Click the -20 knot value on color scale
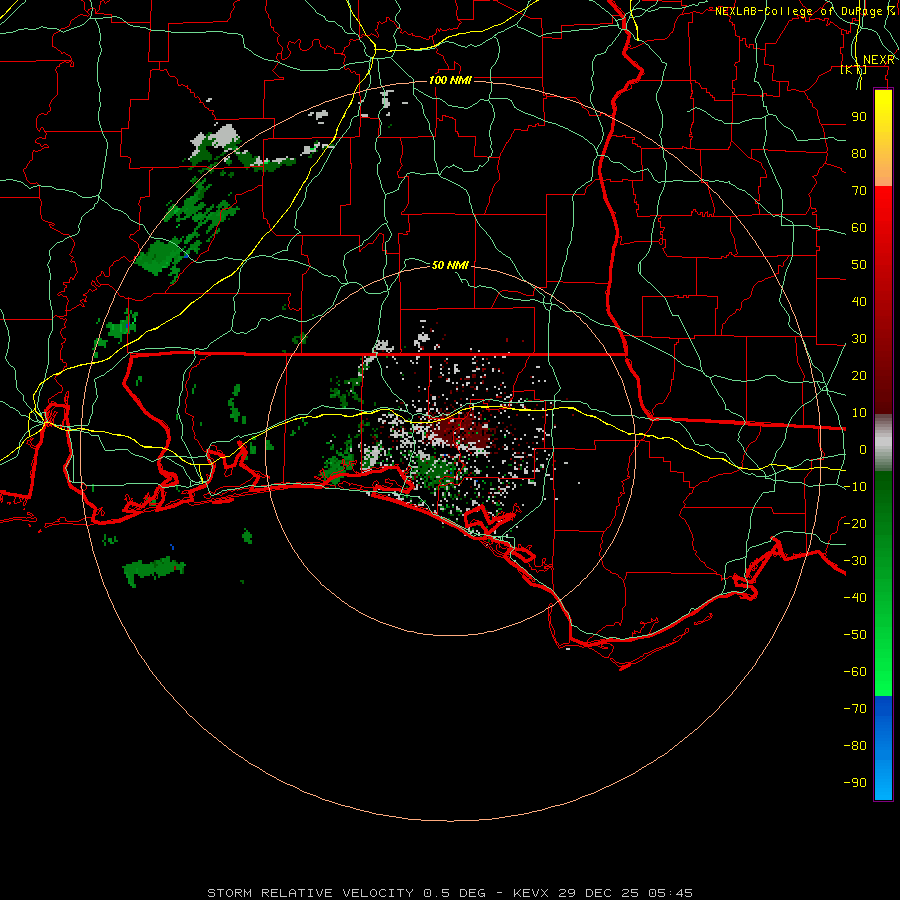The width and height of the screenshot is (900, 900). [855, 523]
